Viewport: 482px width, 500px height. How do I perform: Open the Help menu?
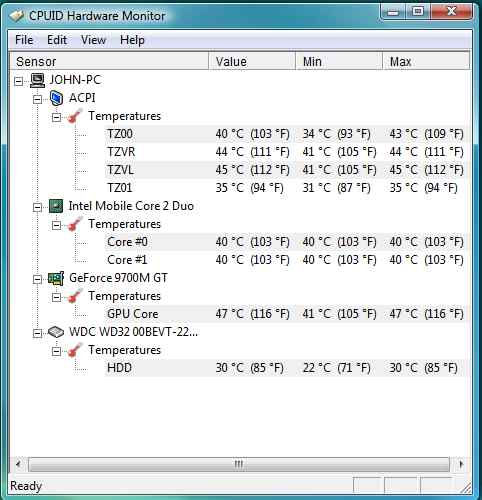[132, 40]
